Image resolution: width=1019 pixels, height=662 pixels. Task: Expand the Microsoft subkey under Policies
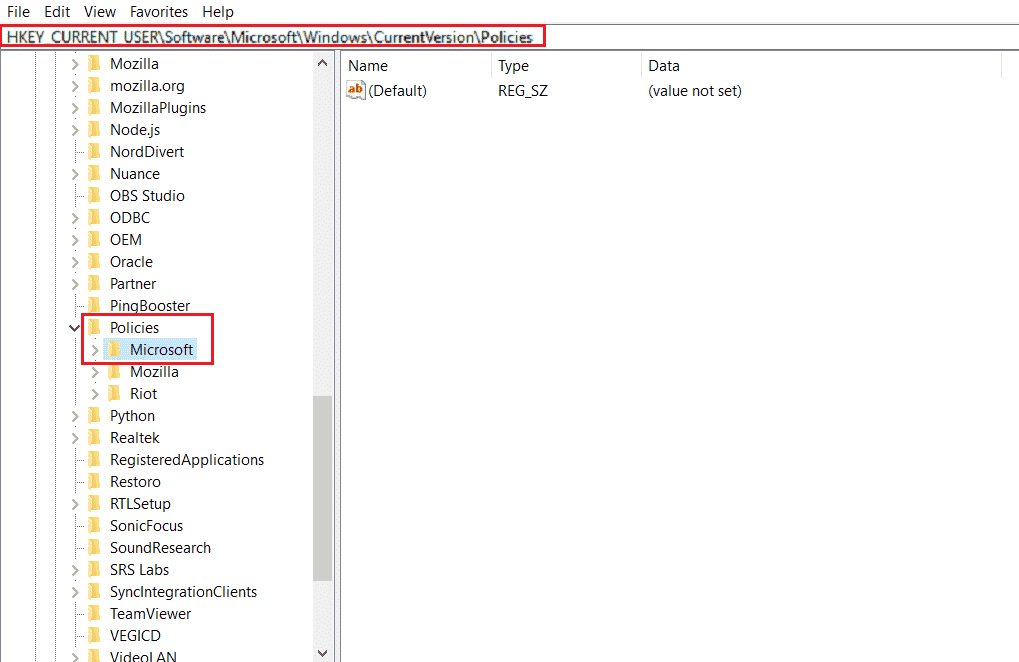pos(95,350)
